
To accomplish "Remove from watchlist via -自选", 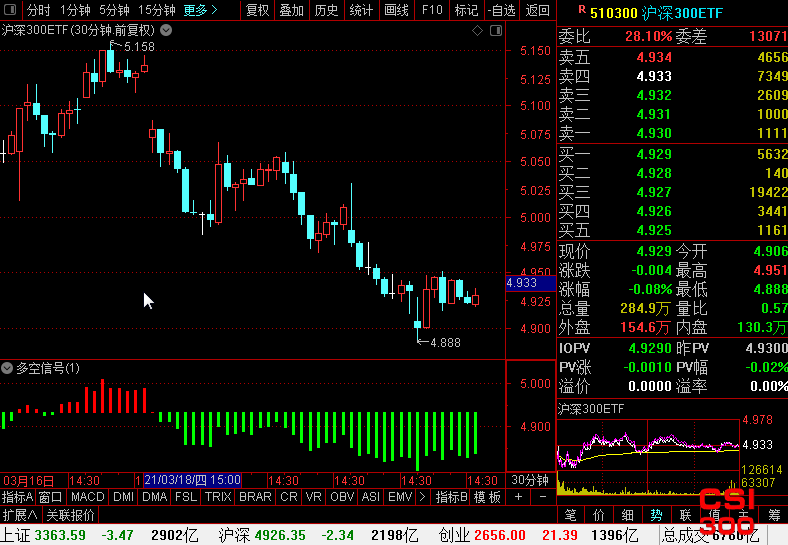I will pos(501,10).
